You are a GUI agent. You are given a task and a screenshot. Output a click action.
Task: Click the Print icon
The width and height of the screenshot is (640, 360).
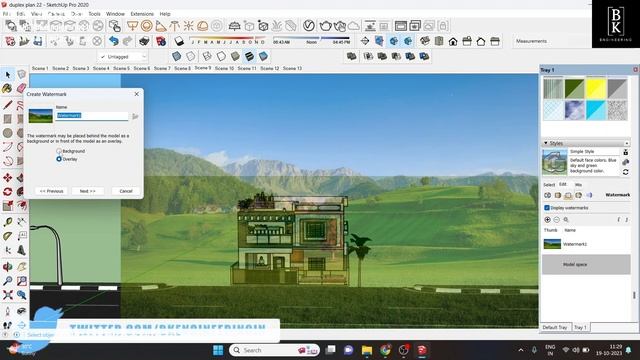point(144,41)
